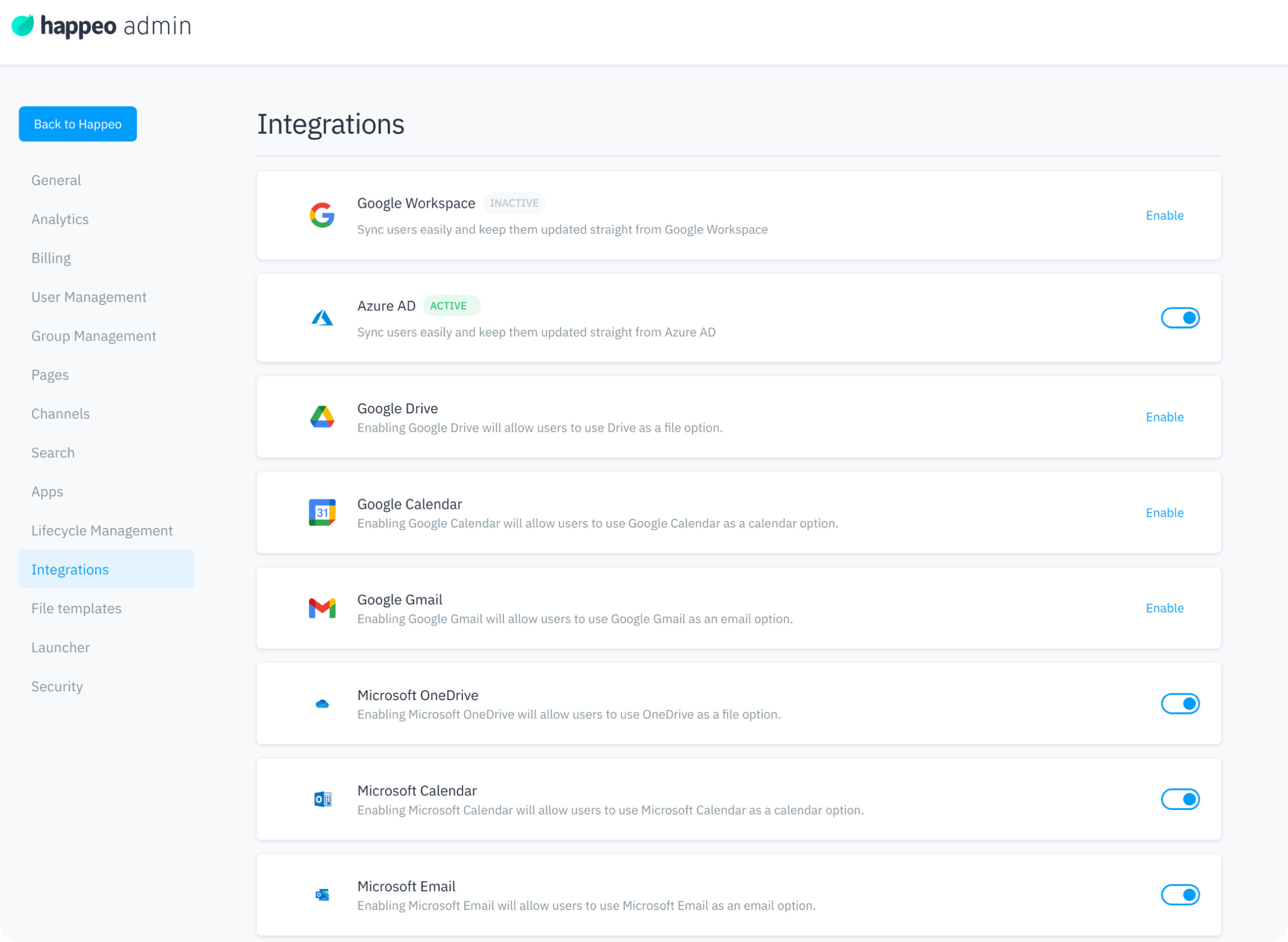
Task: Click the ACTIVE badge next to Azure AD
Action: (x=452, y=306)
